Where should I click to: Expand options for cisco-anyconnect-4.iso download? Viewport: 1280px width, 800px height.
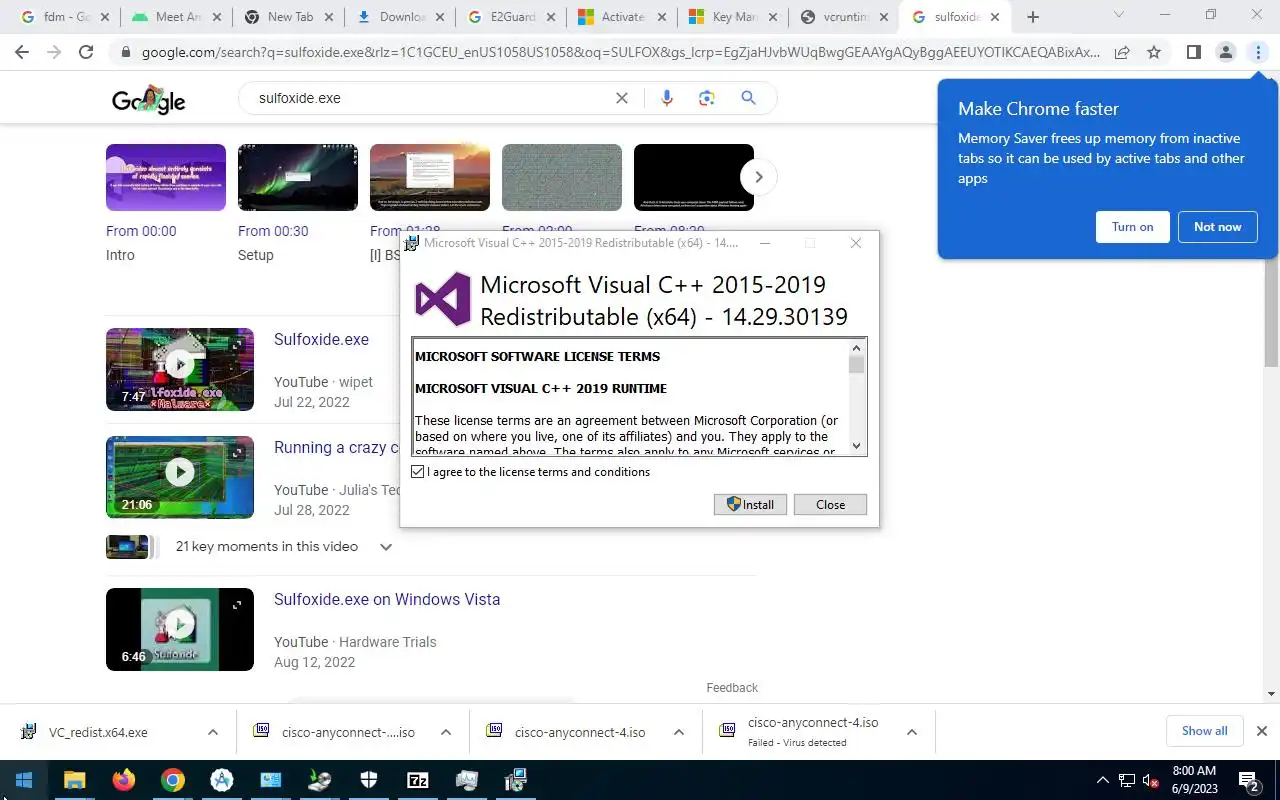[678, 733]
